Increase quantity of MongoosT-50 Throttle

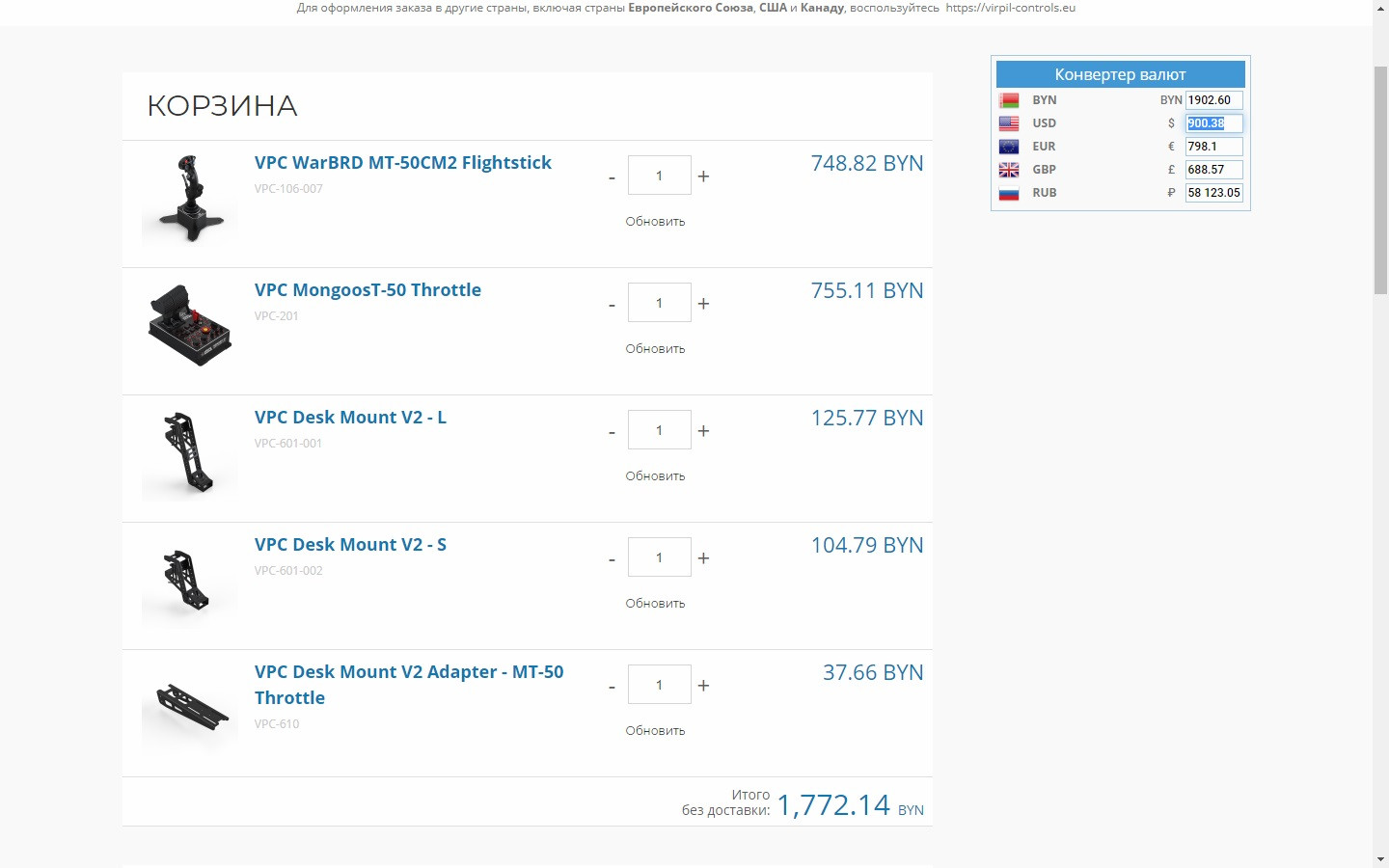click(x=703, y=304)
